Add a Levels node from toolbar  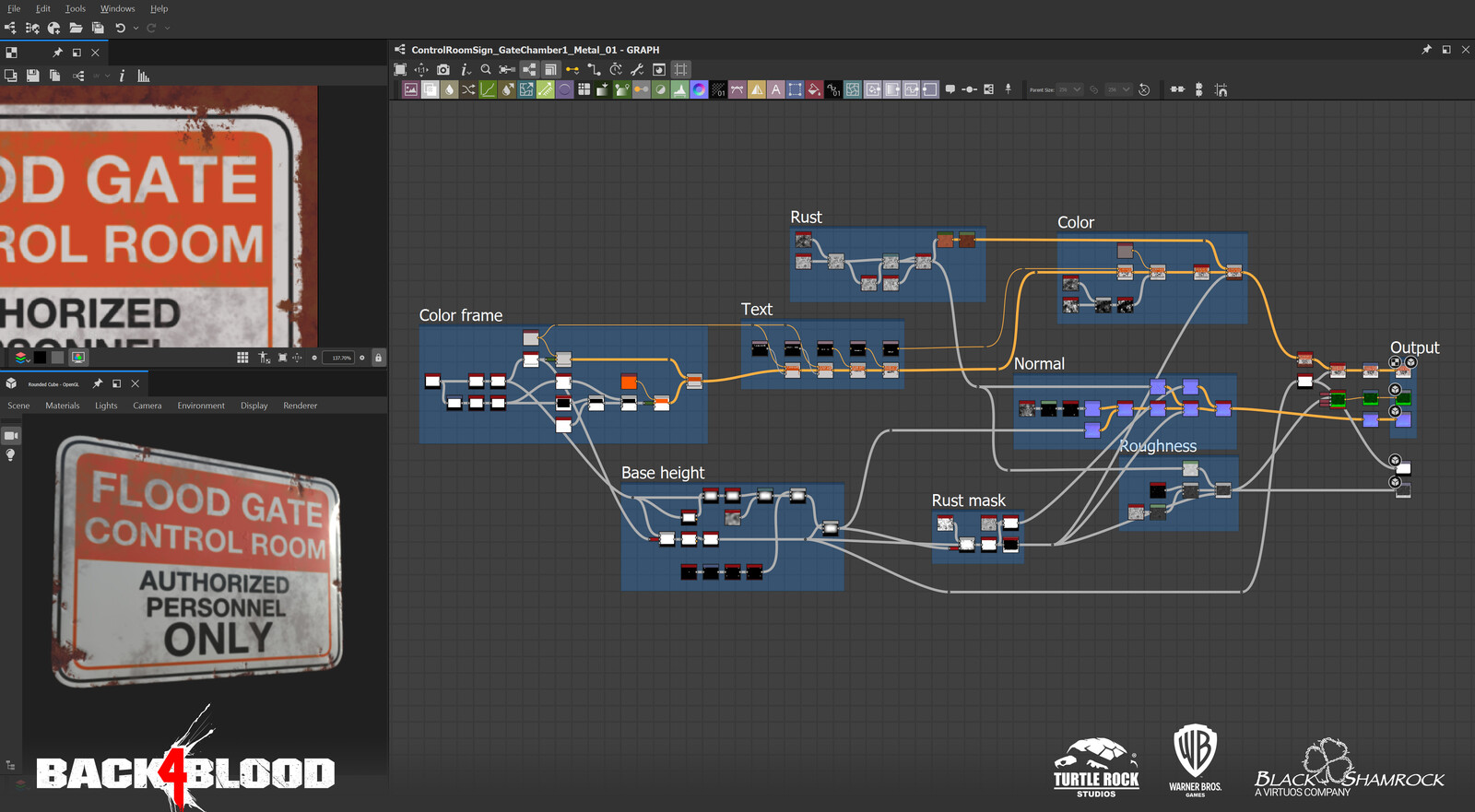coord(679,89)
